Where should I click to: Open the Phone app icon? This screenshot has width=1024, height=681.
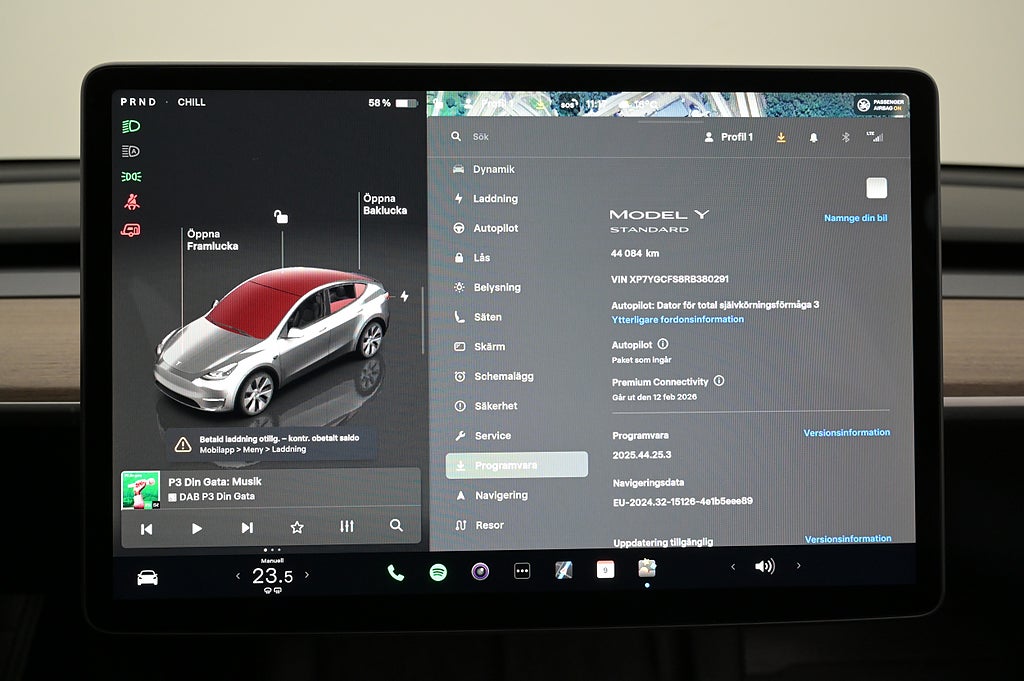pyautogui.click(x=396, y=572)
